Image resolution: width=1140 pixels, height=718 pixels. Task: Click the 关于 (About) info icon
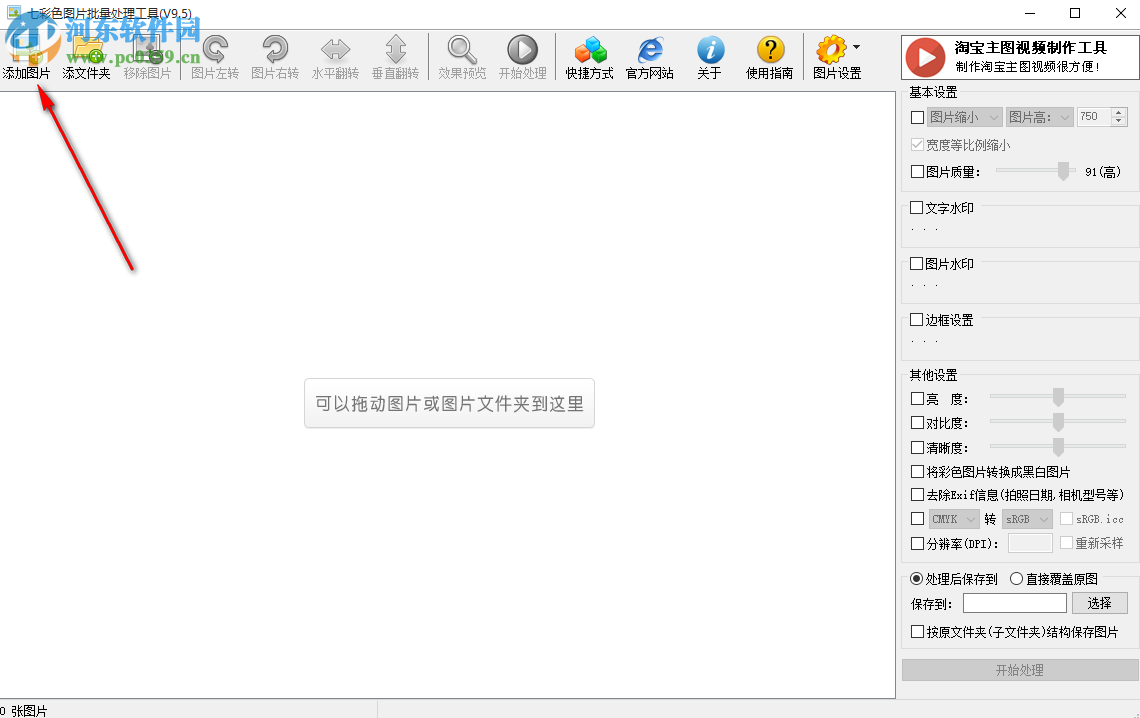pyautogui.click(x=710, y=50)
